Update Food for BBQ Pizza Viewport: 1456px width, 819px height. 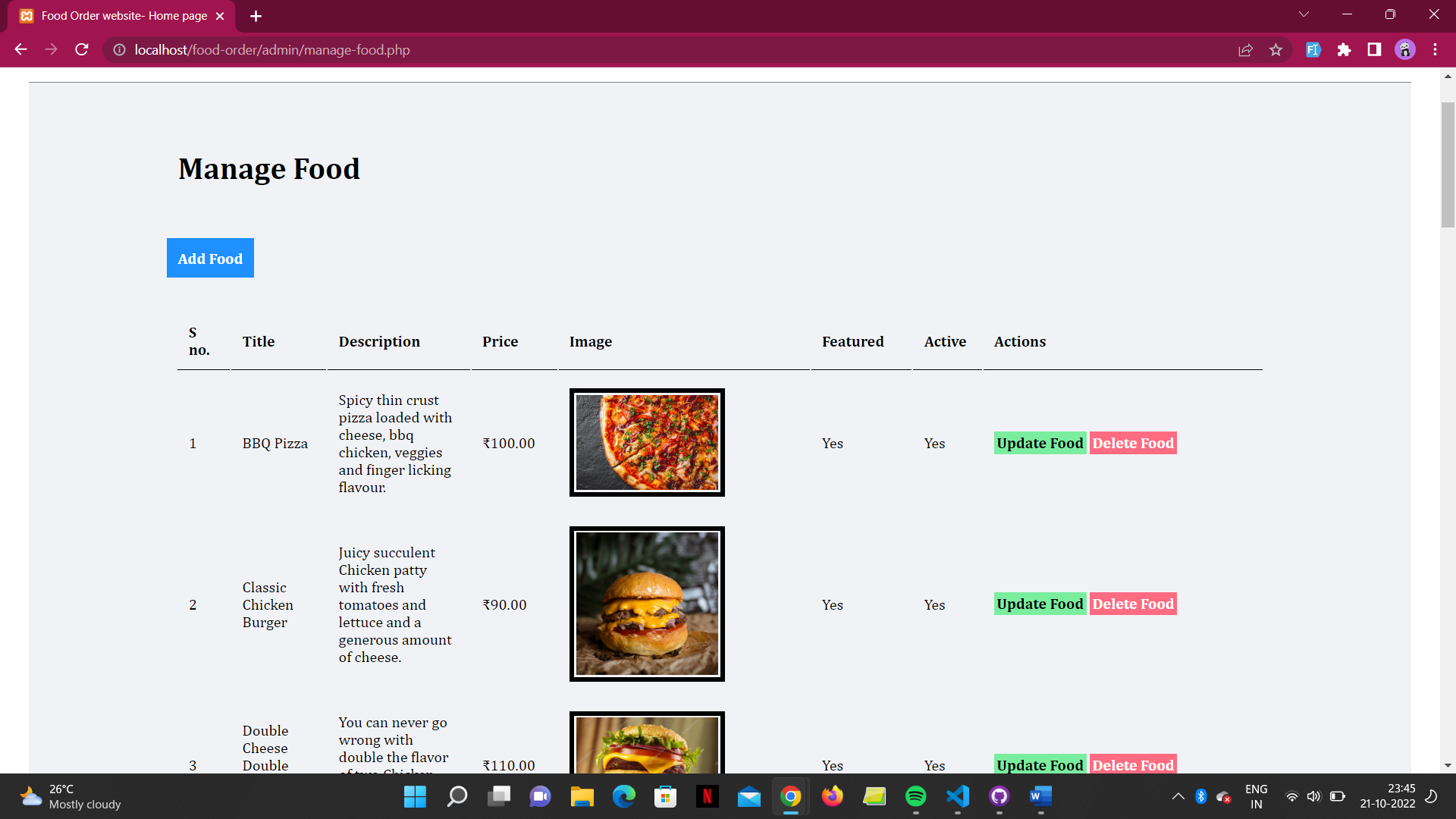tap(1039, 443)
